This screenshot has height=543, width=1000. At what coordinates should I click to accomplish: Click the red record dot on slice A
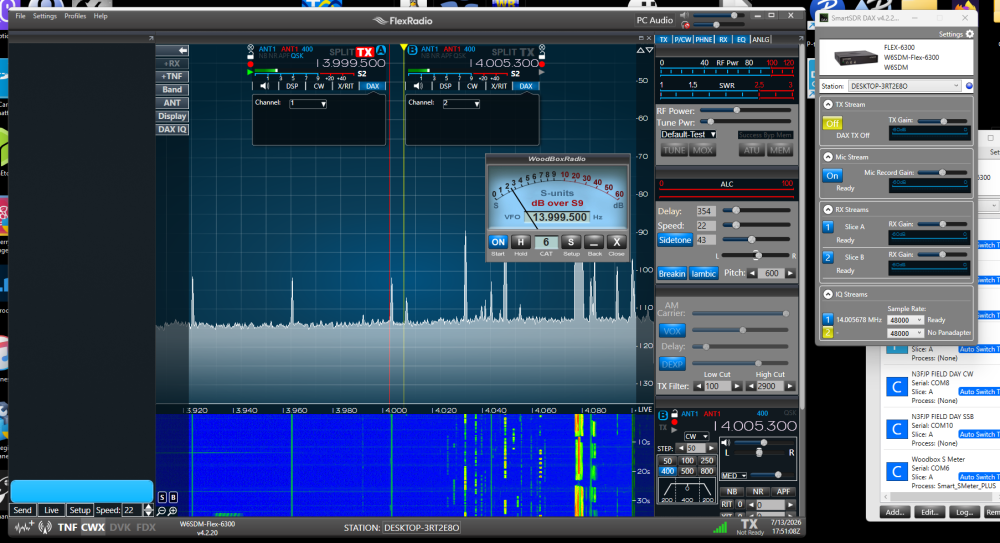251,64
